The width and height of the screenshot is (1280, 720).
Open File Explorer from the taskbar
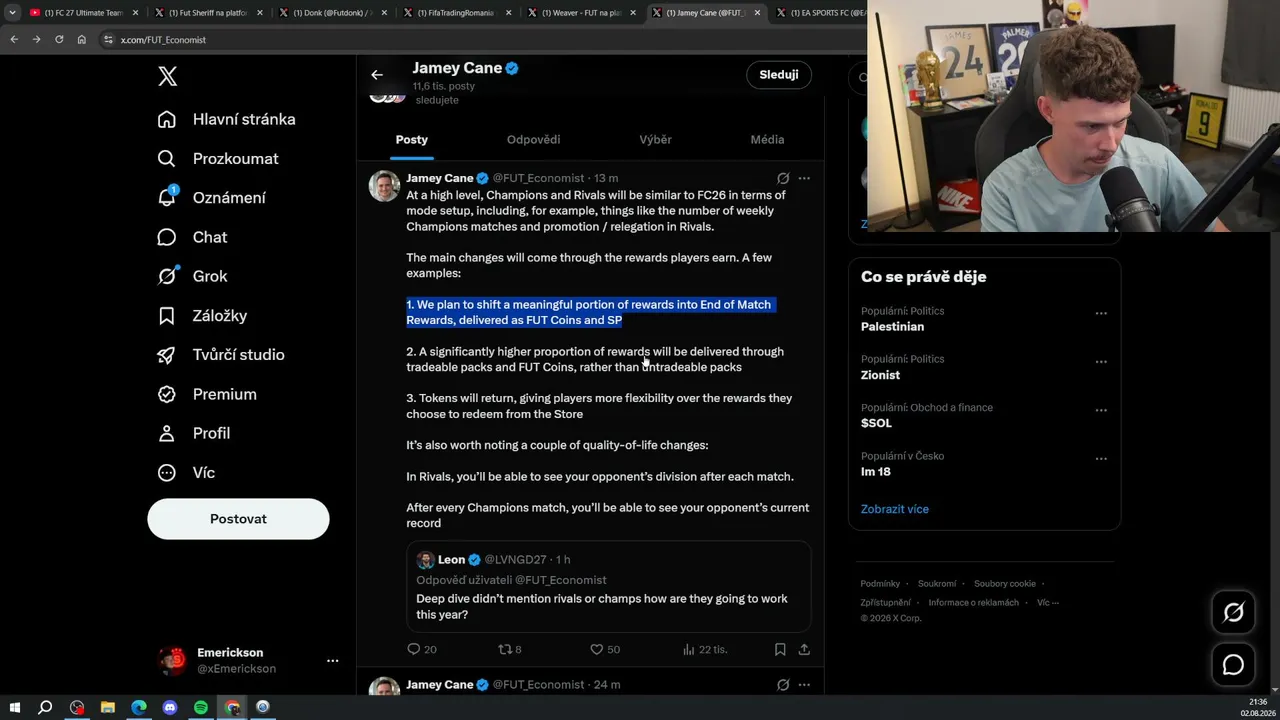tap(108, 707)
